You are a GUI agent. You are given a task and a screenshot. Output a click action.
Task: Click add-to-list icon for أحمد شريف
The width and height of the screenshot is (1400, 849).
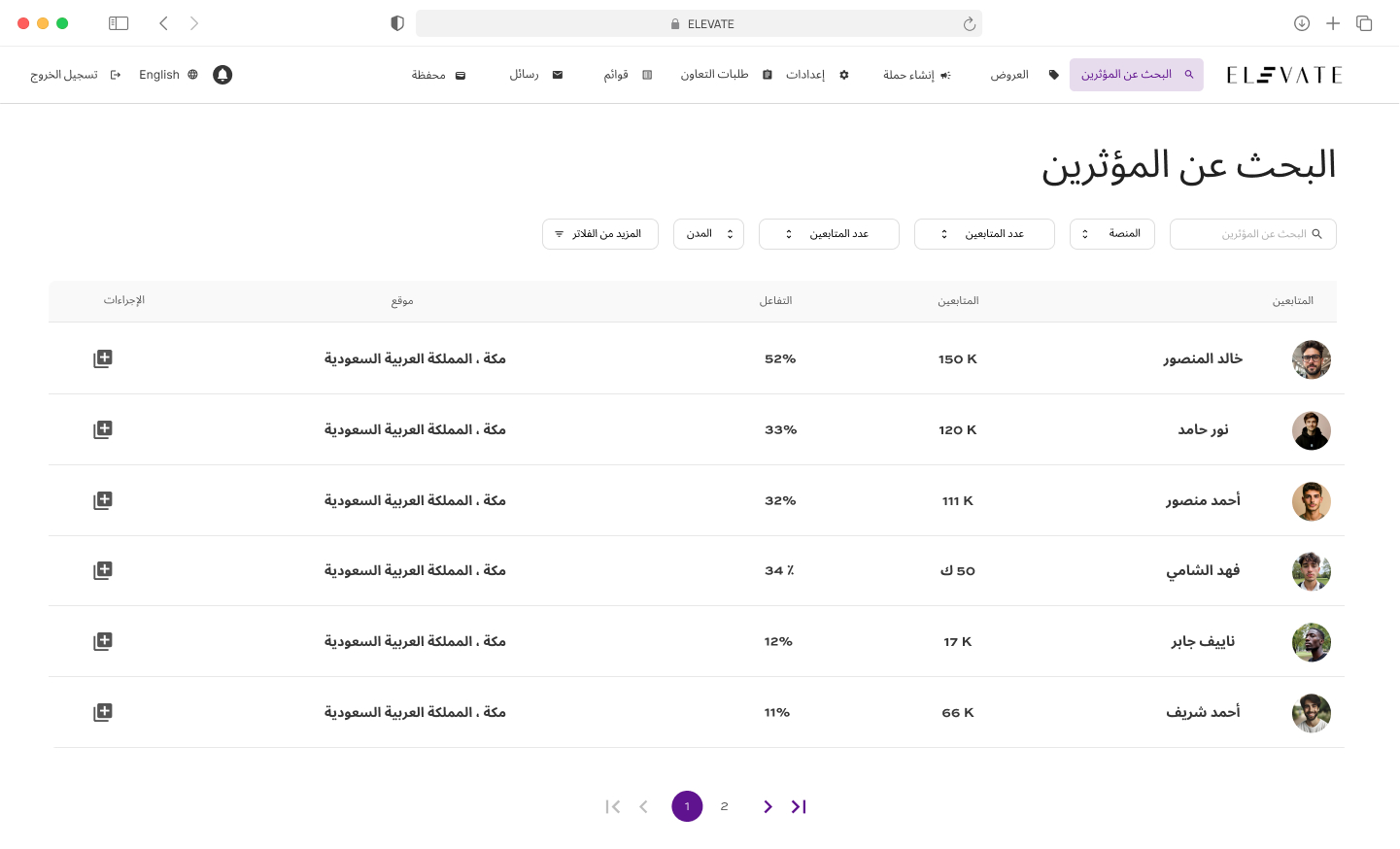point(103,712)
